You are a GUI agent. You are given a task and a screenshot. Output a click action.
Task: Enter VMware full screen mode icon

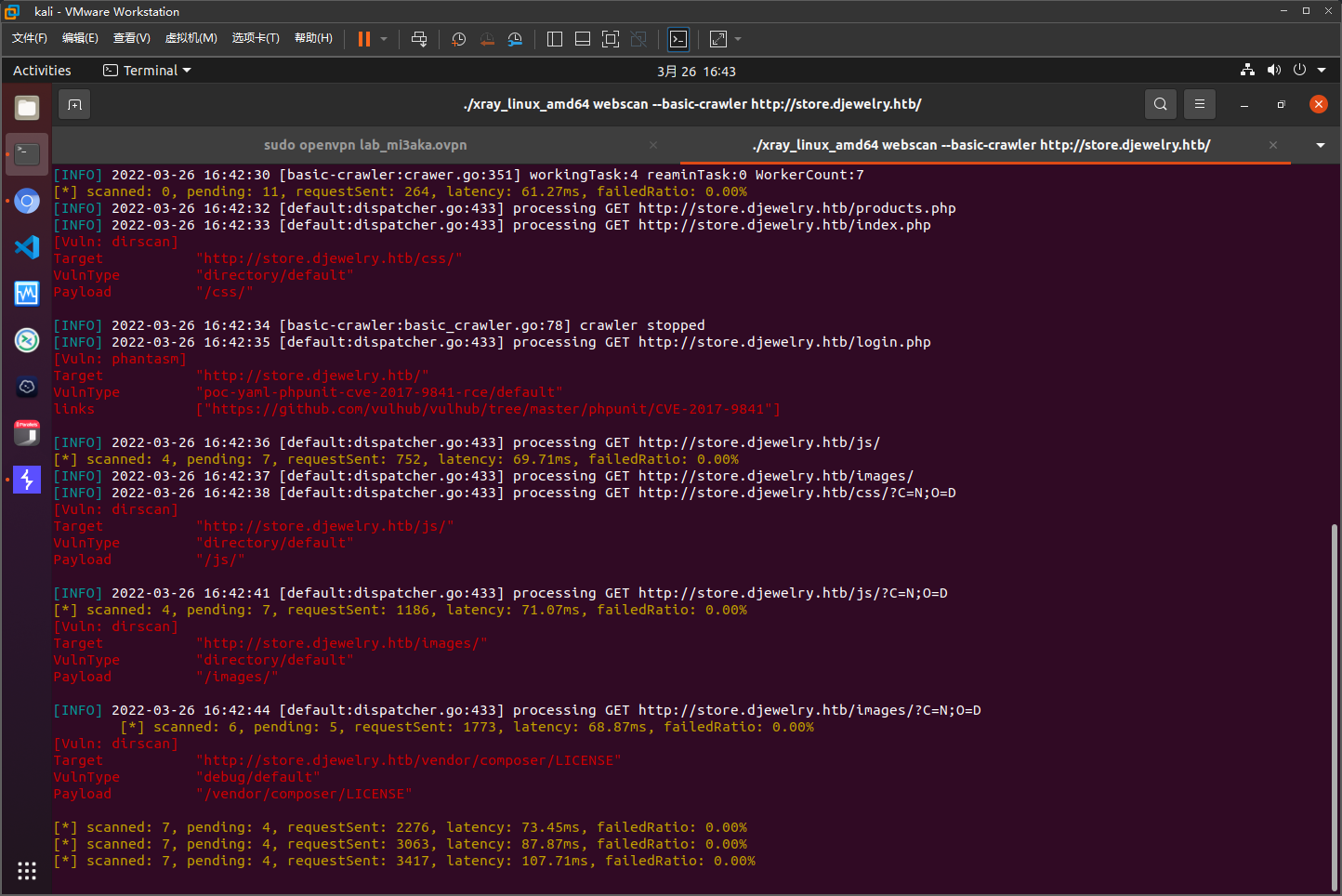click(x=611, y=39)
